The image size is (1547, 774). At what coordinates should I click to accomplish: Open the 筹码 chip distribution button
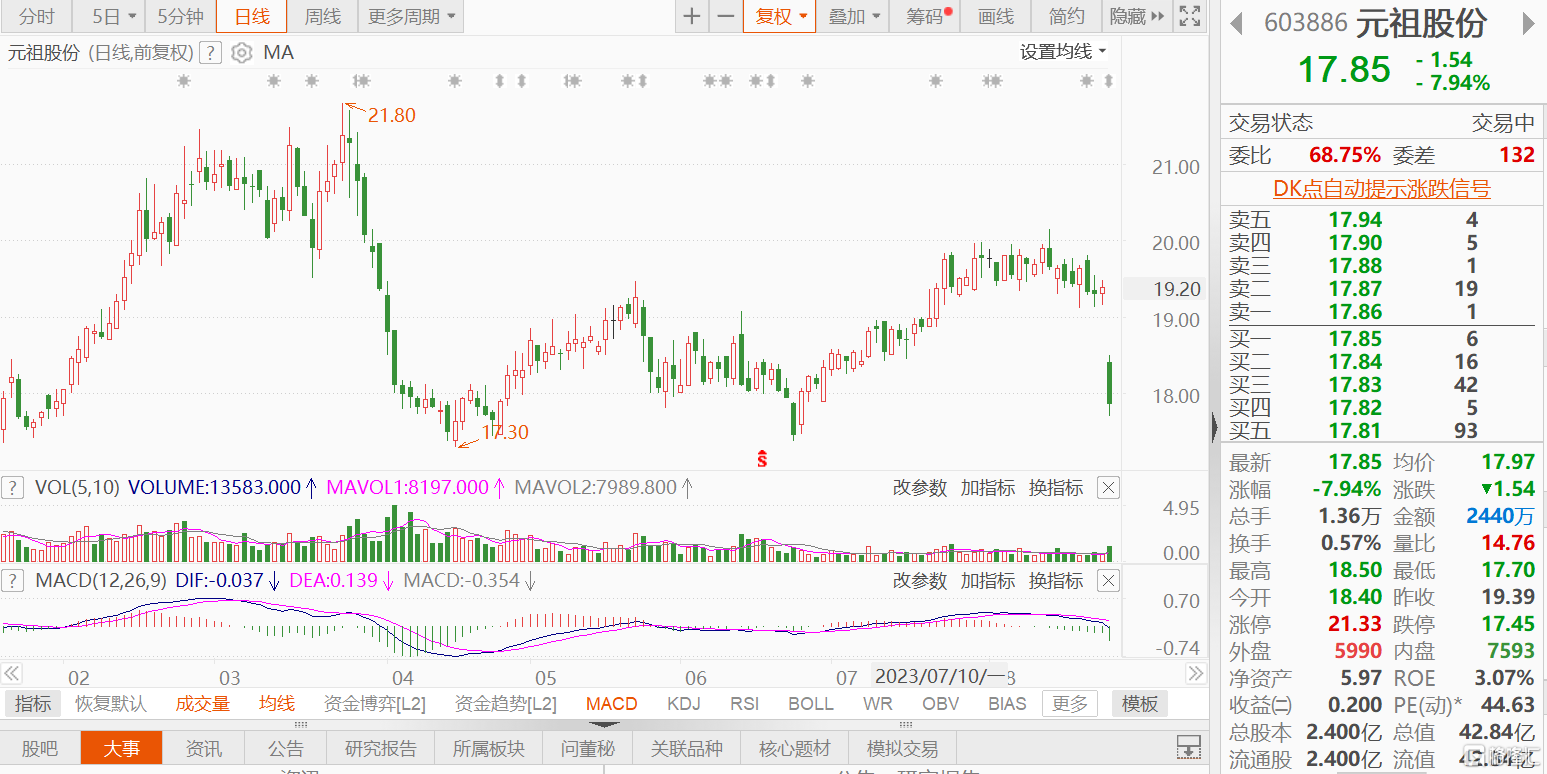click(925, 16)
